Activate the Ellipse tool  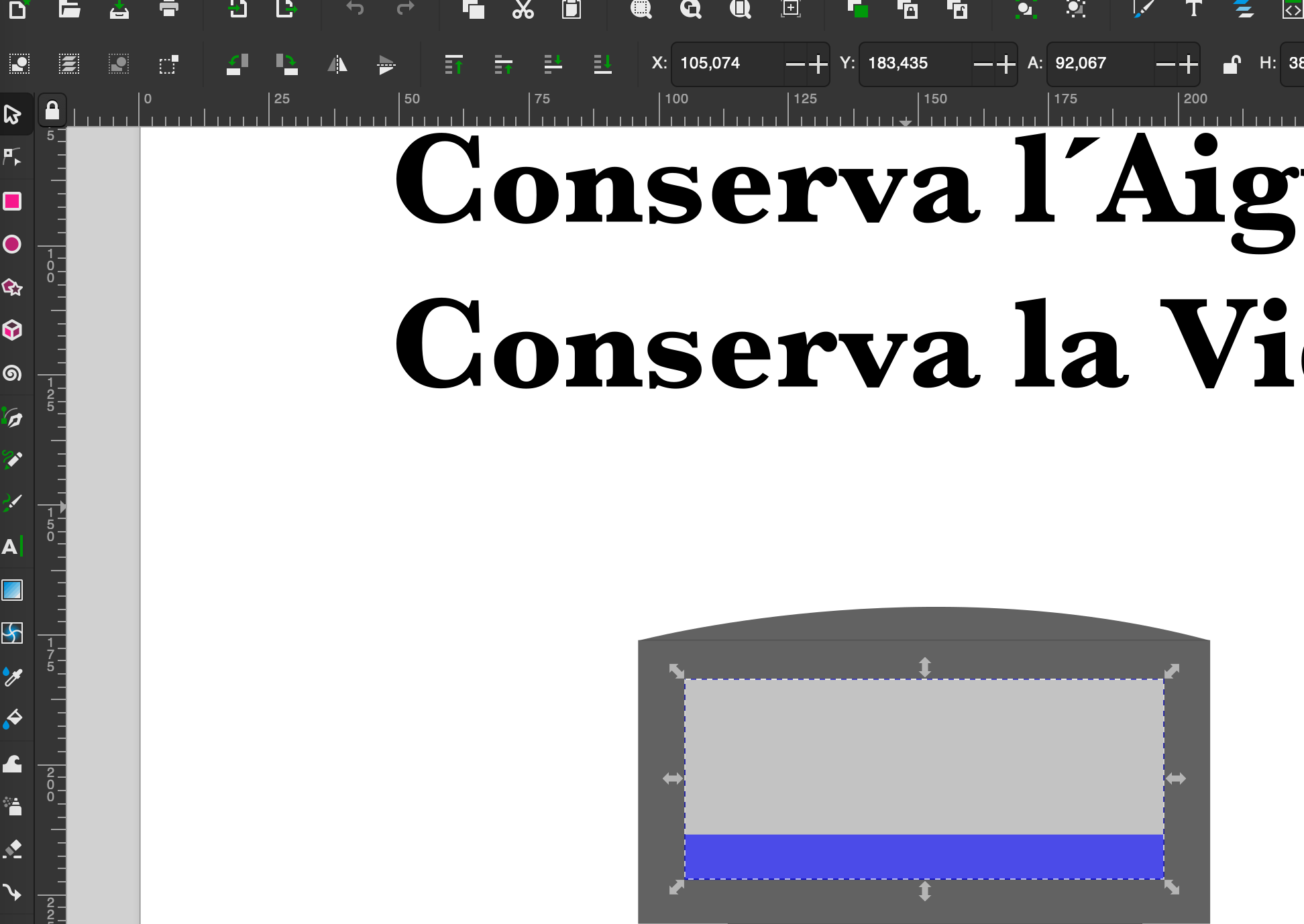pyautogui.click(x=13, y=244)
